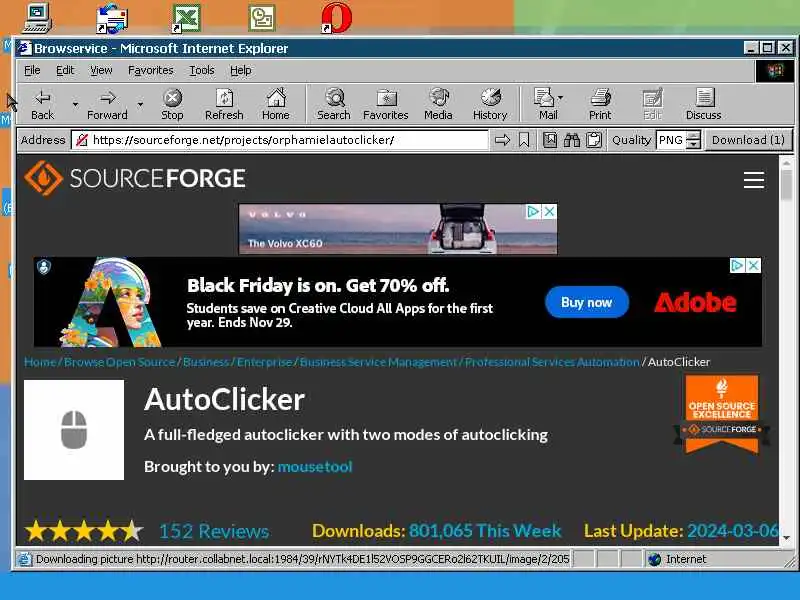Click the mousetool author link
Viewport: 800px width, 600px height.
[315, 467]
